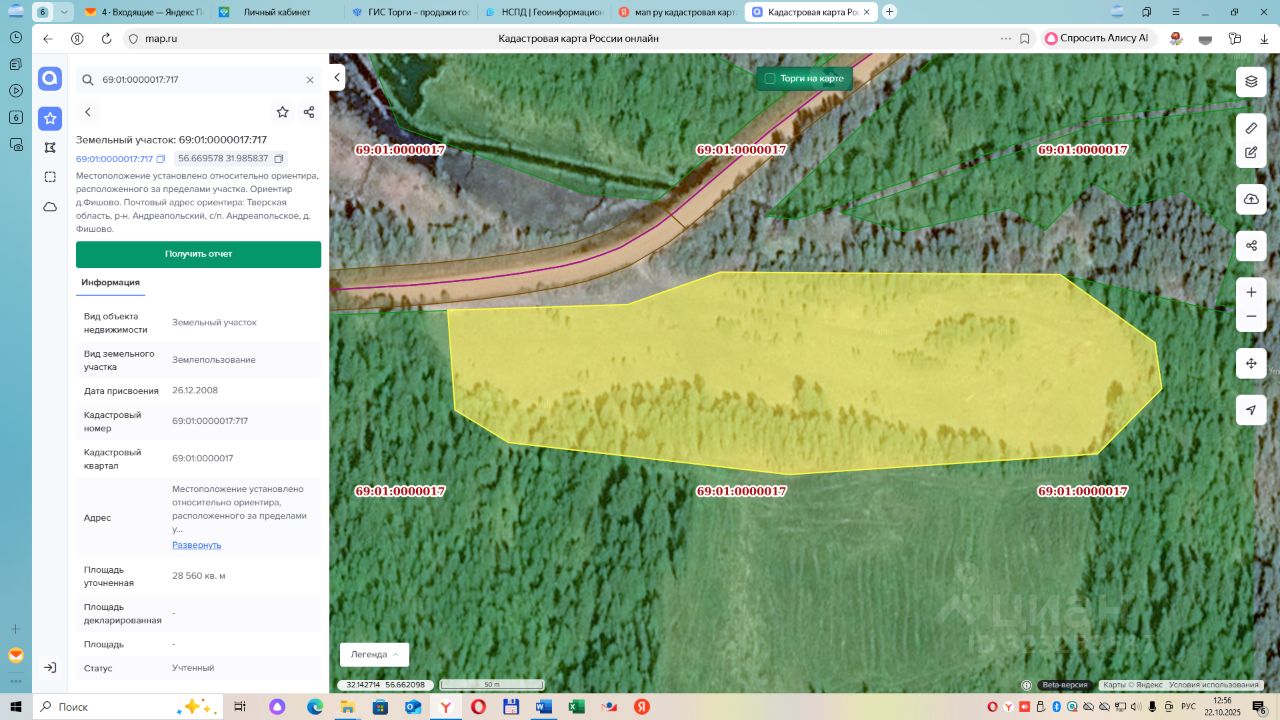Zoom out on the map
The image size is (1280, 720).
pyautogui.click(x=1251, y=316)
